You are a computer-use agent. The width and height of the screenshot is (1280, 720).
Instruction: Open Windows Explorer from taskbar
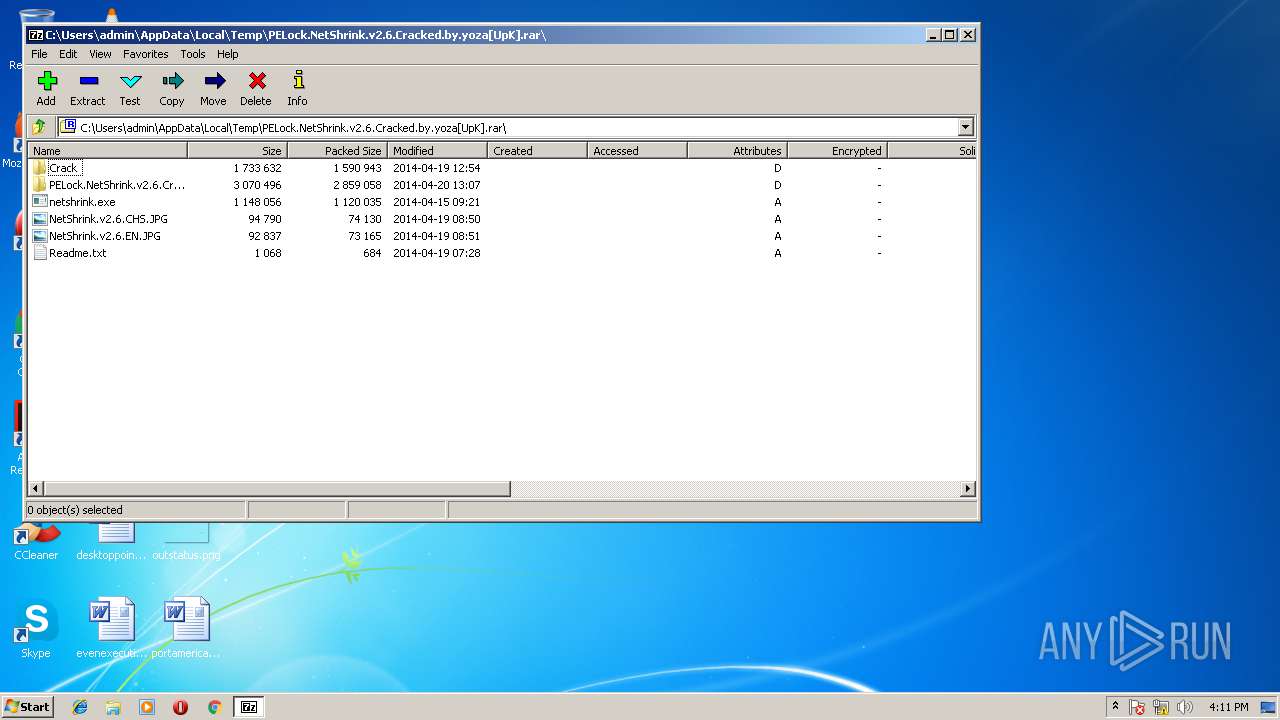click(x=113, y=707)
